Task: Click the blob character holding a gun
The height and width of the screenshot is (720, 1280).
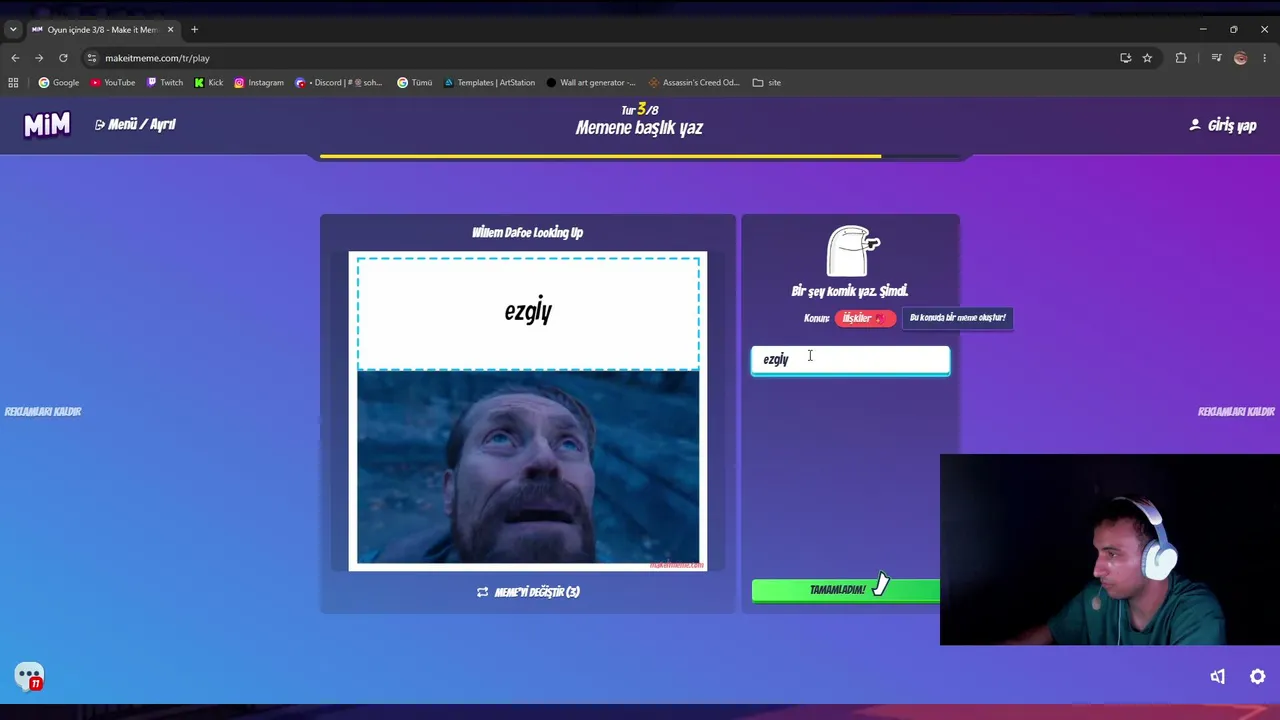Action: [852, 250]
